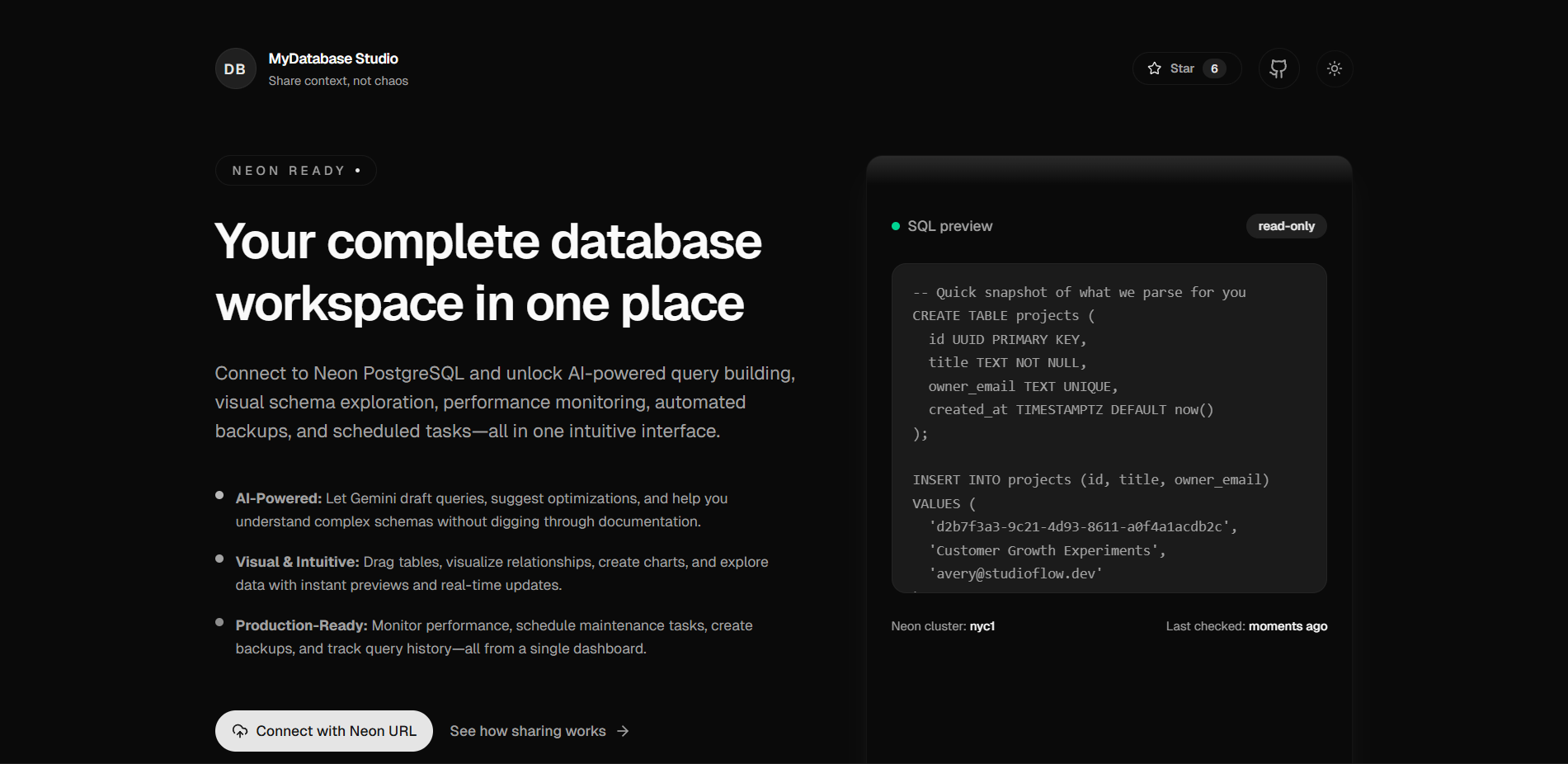Click the Neon cluster nyc1 label
Viewport: 1568px width, 764px height.
coord(942,626)
